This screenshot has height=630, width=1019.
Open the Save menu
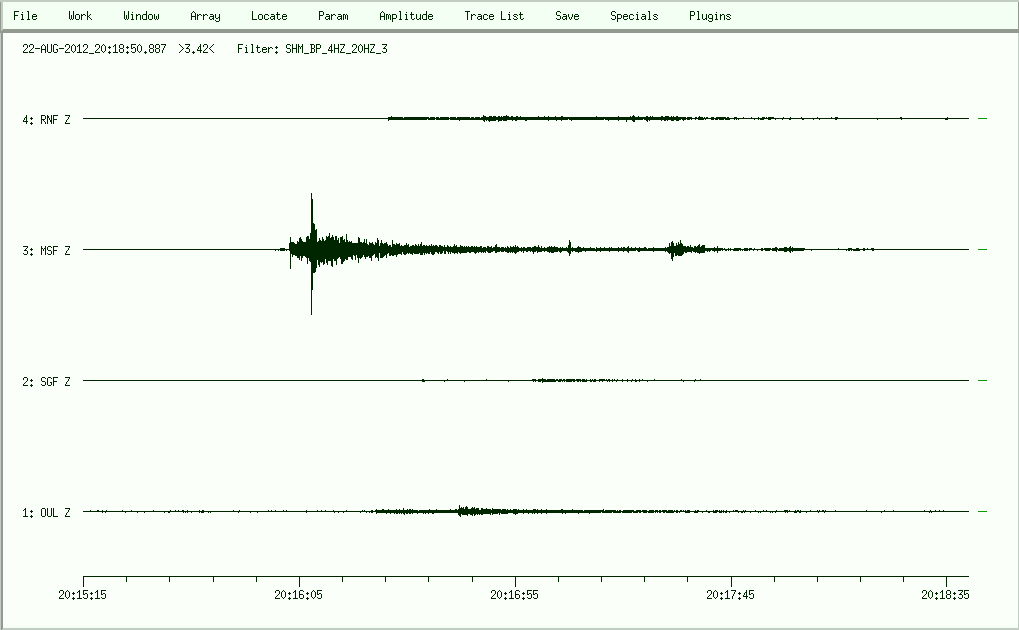(x=567, y=16)
